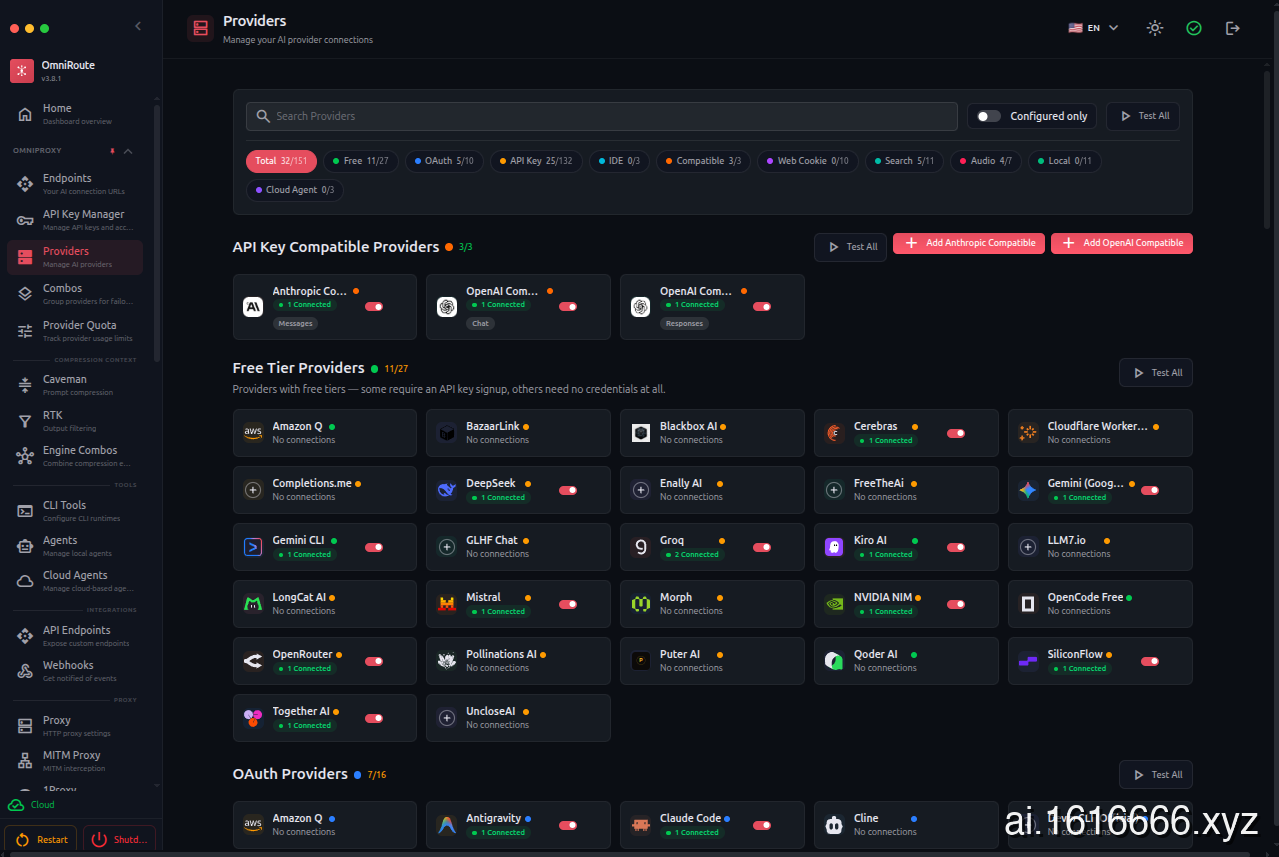Toggle the Mistral provider switch
Image resolution: width=1279 pixels, height=857 pixels.
[568, 605]
